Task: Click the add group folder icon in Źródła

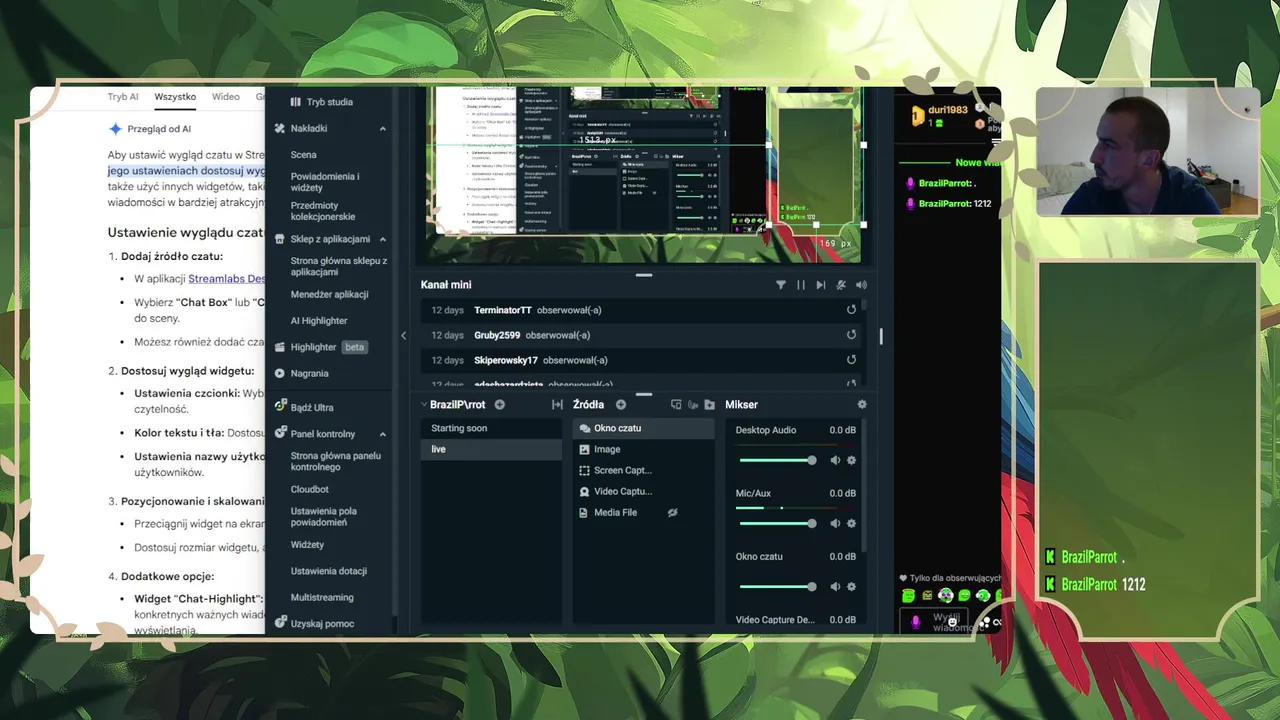Action: [709, 405]
